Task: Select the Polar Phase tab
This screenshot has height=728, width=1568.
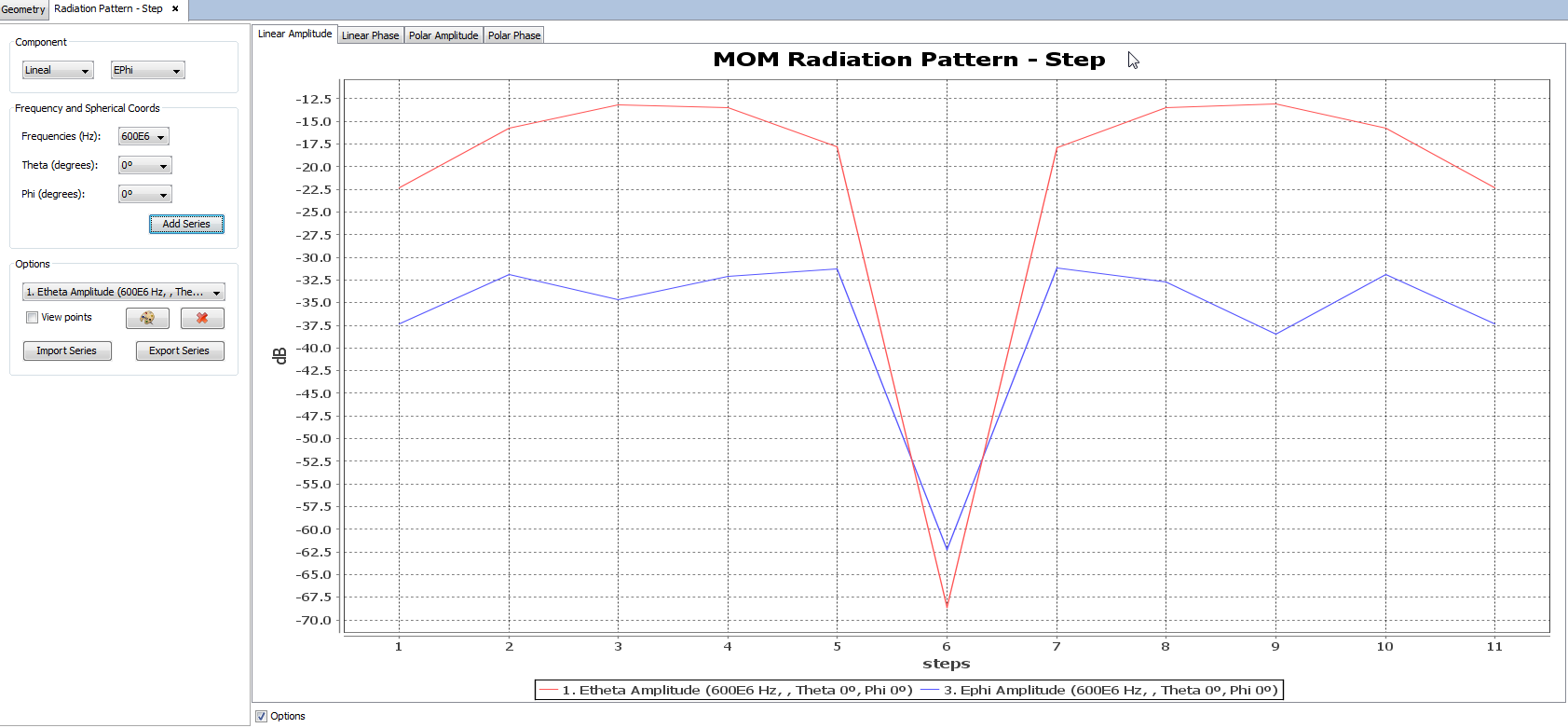Action: tap(514, 35)
